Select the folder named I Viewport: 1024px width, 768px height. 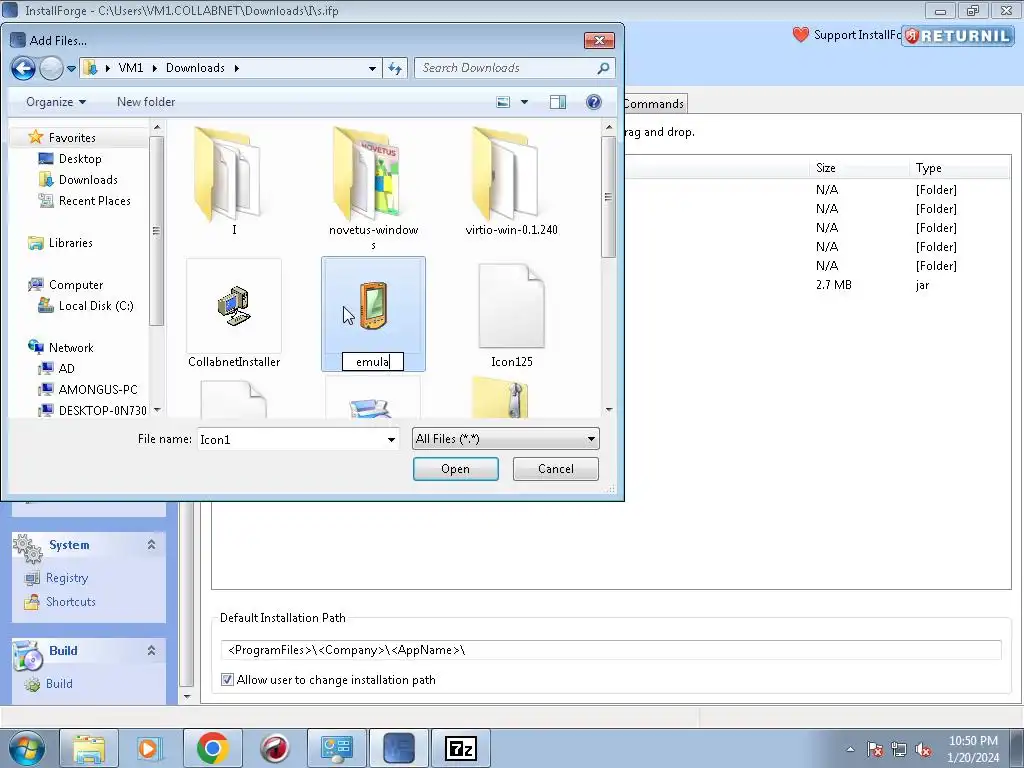[x=234, y=180]
